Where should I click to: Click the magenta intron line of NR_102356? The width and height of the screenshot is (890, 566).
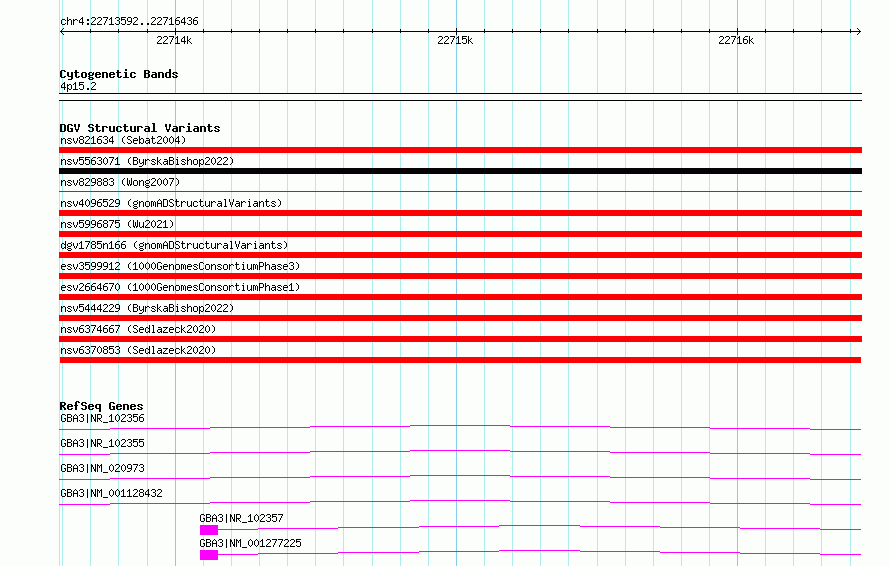(x=460, y=427)
